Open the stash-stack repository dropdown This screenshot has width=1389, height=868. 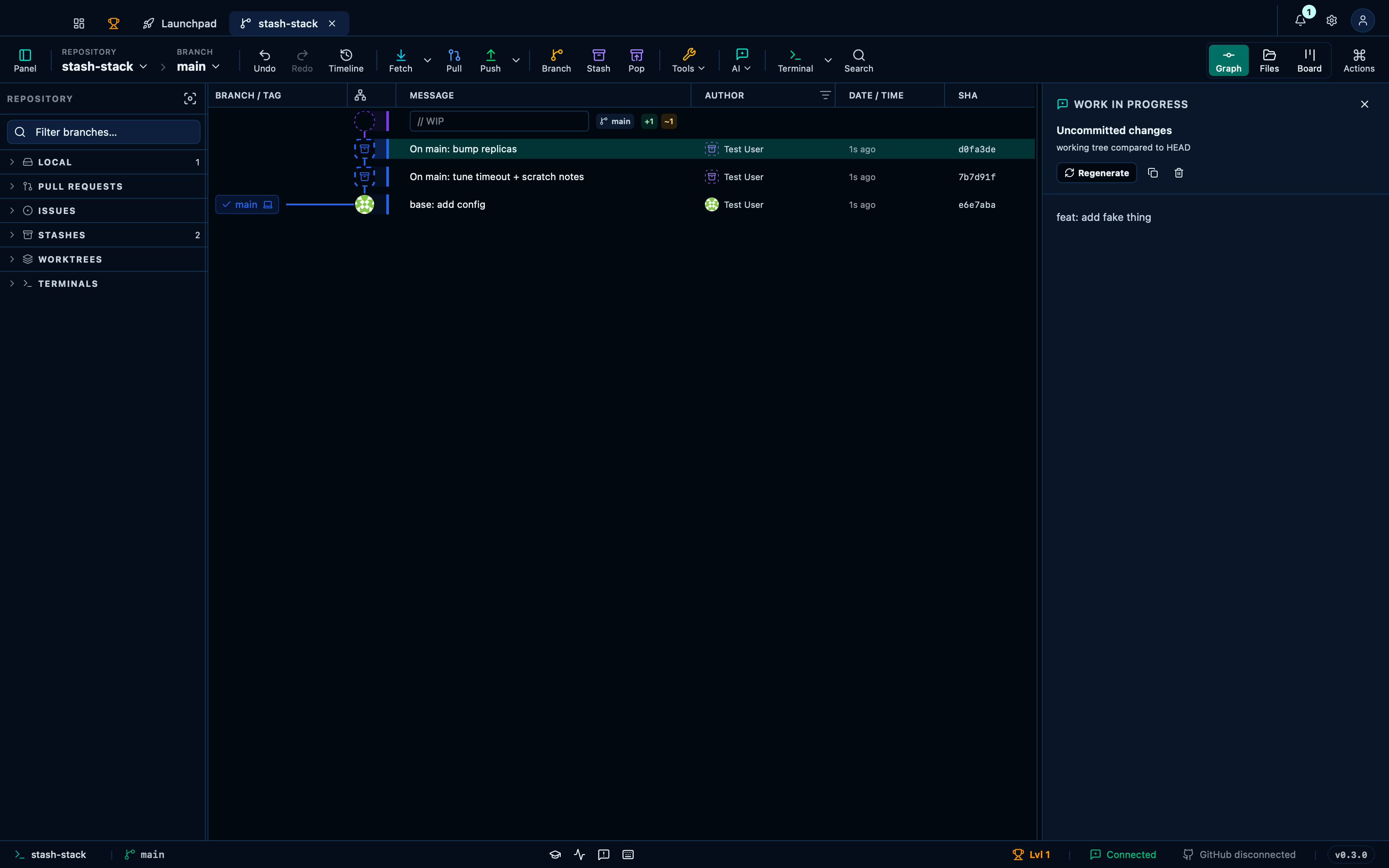[105, 66]
